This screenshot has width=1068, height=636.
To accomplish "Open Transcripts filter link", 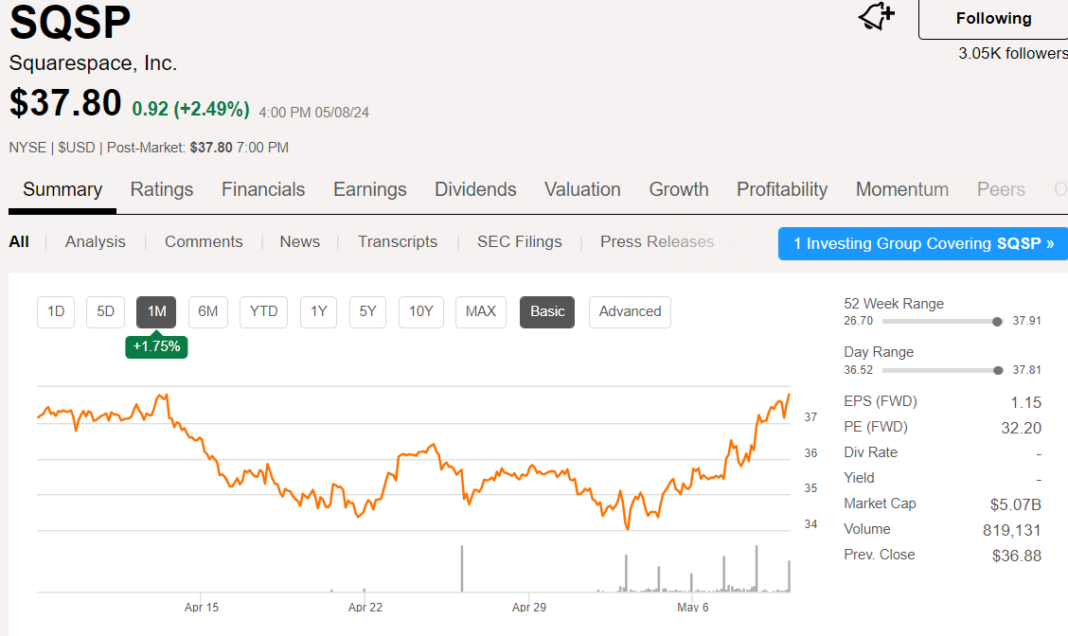I will 397,242.
